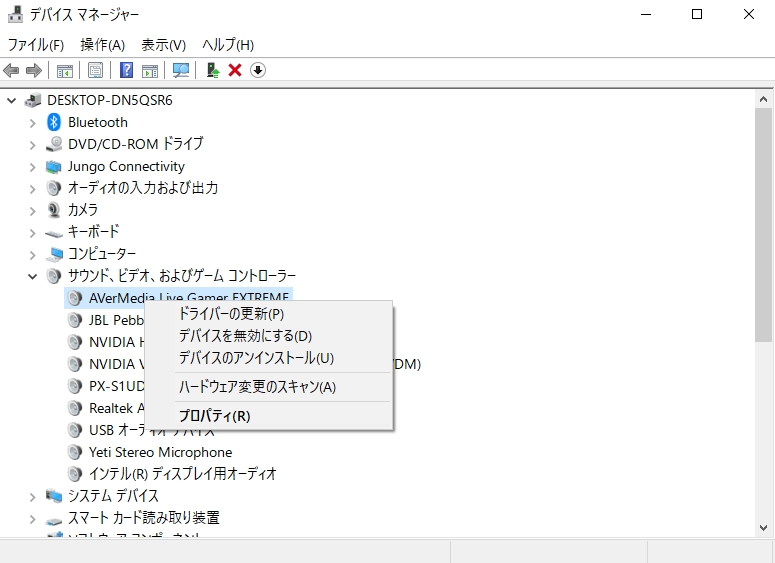Click the vertical scrollbar thumb

pyautogui.click(x=763, y=225)
